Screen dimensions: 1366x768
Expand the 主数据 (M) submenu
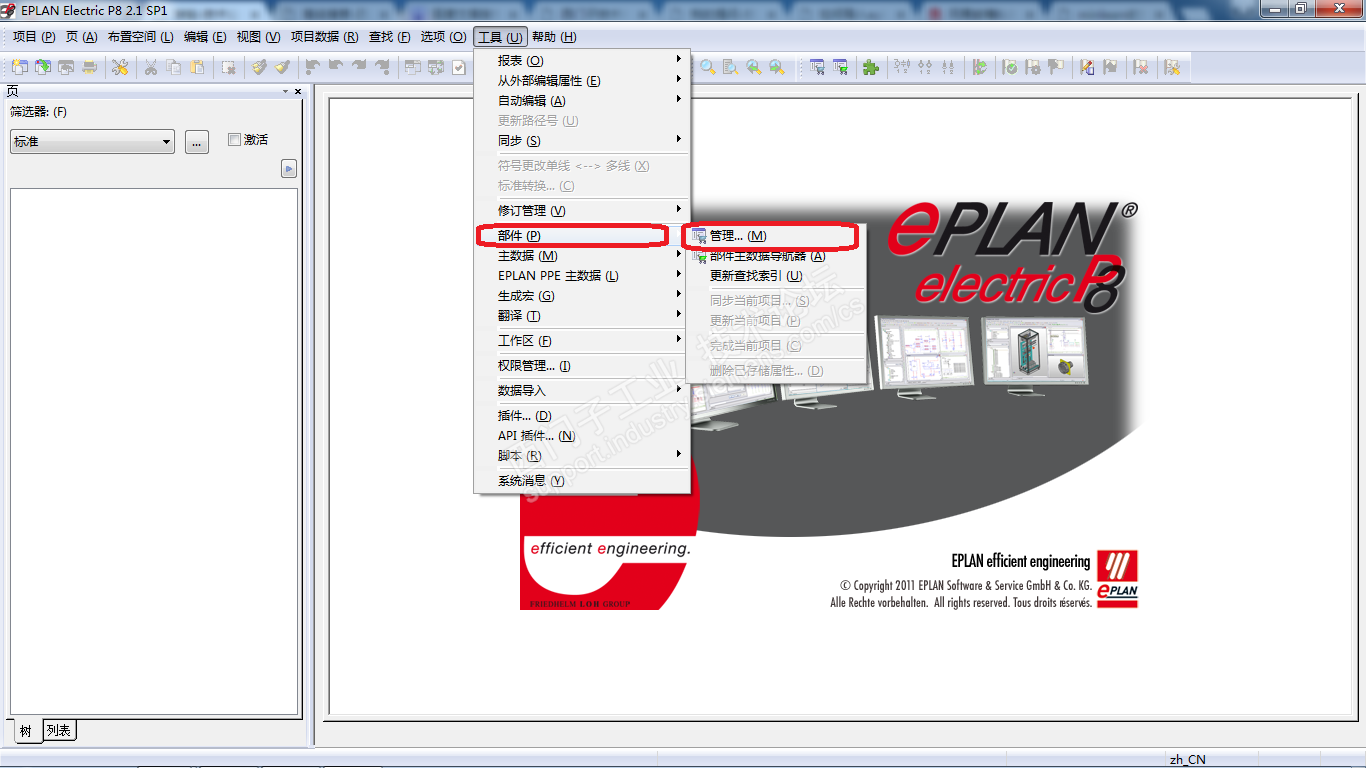pyautogui.click(x=582, y=256)
